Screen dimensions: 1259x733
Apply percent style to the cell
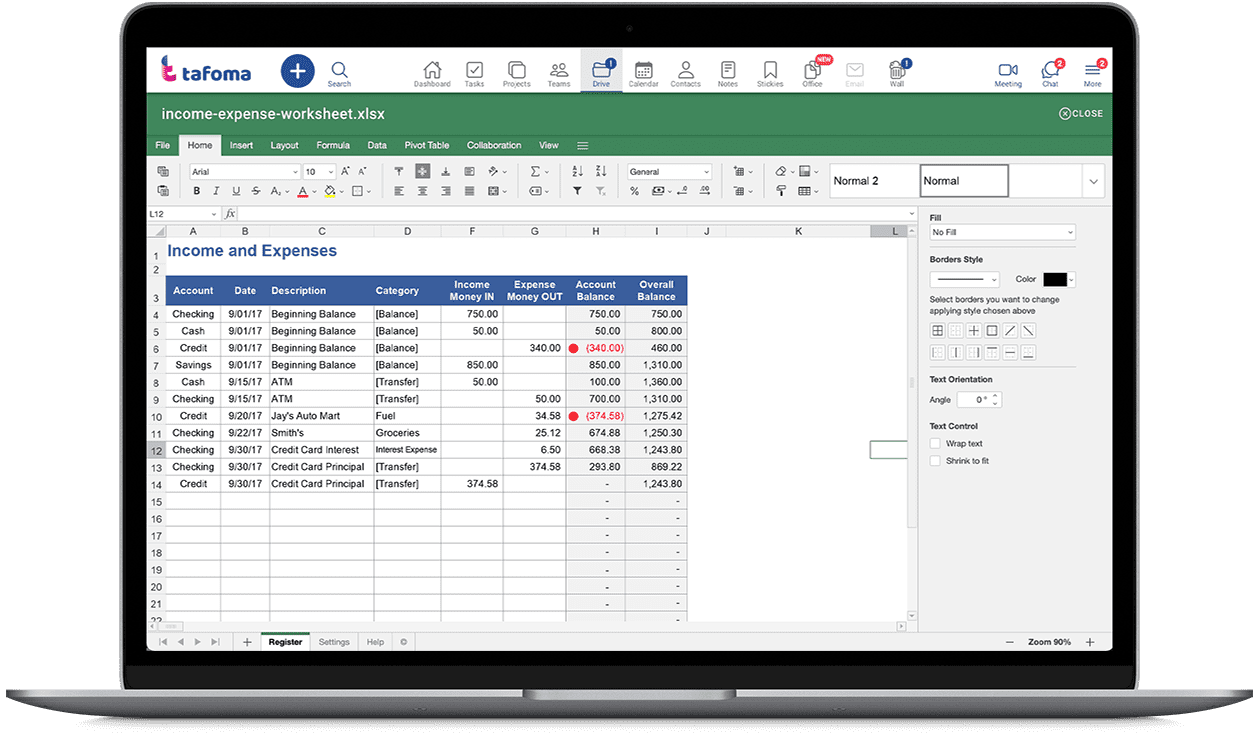[634, 191]
